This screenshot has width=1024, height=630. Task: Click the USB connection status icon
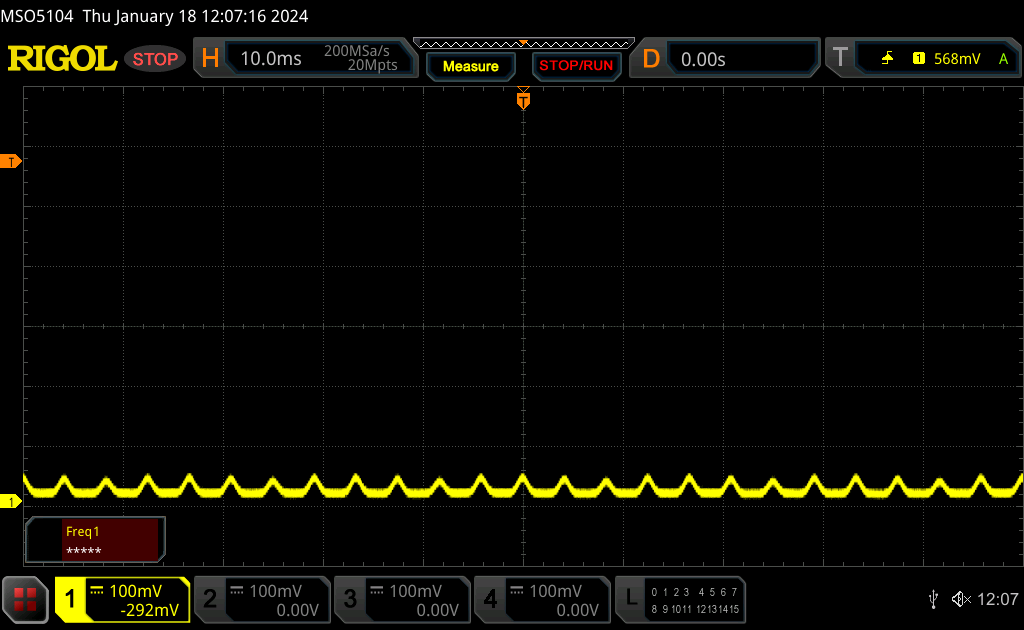(x=932, y=599)
